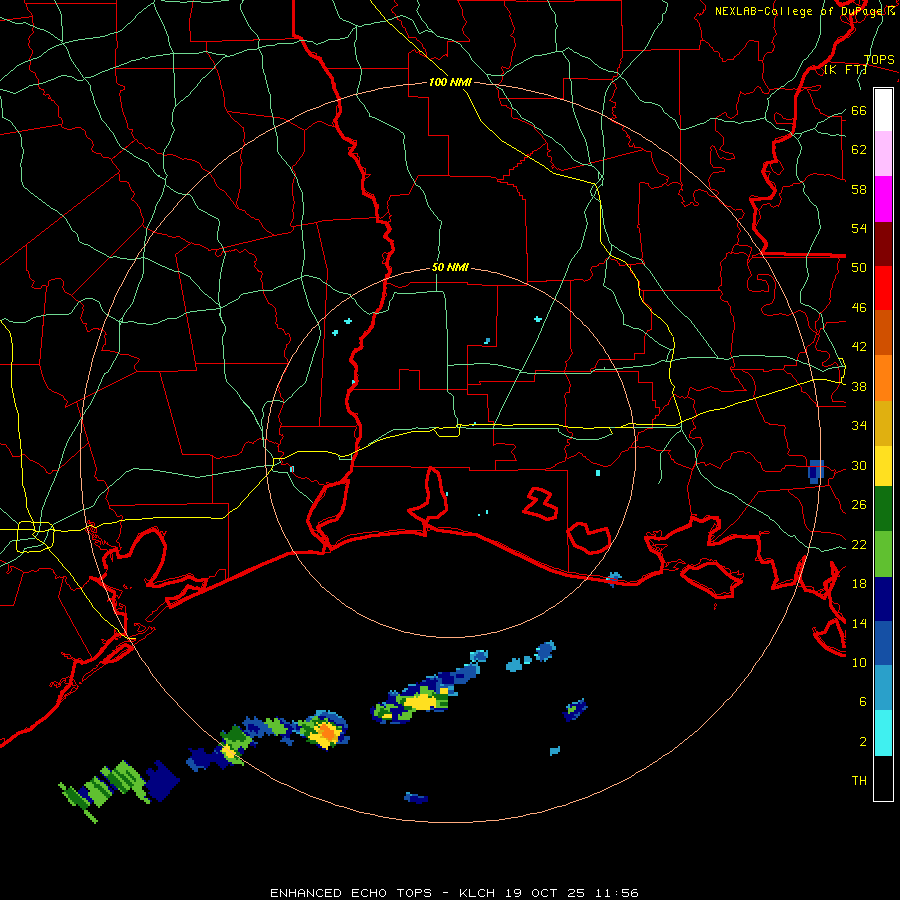Viewport: 900px width, 900px height.
Task: Click the "100 NMI" range ring label
Action: [450, 83]
